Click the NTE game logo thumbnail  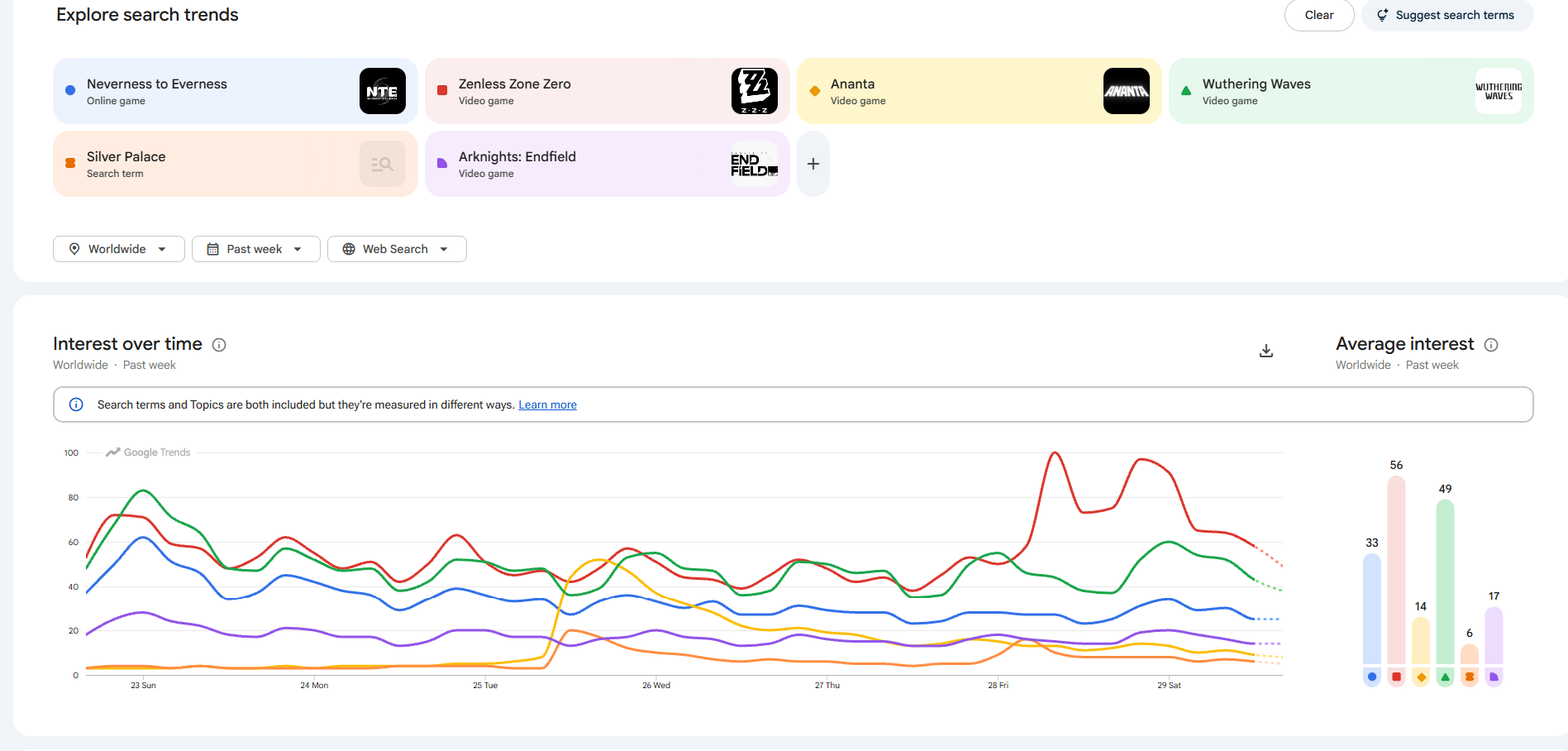pos(383,91)
